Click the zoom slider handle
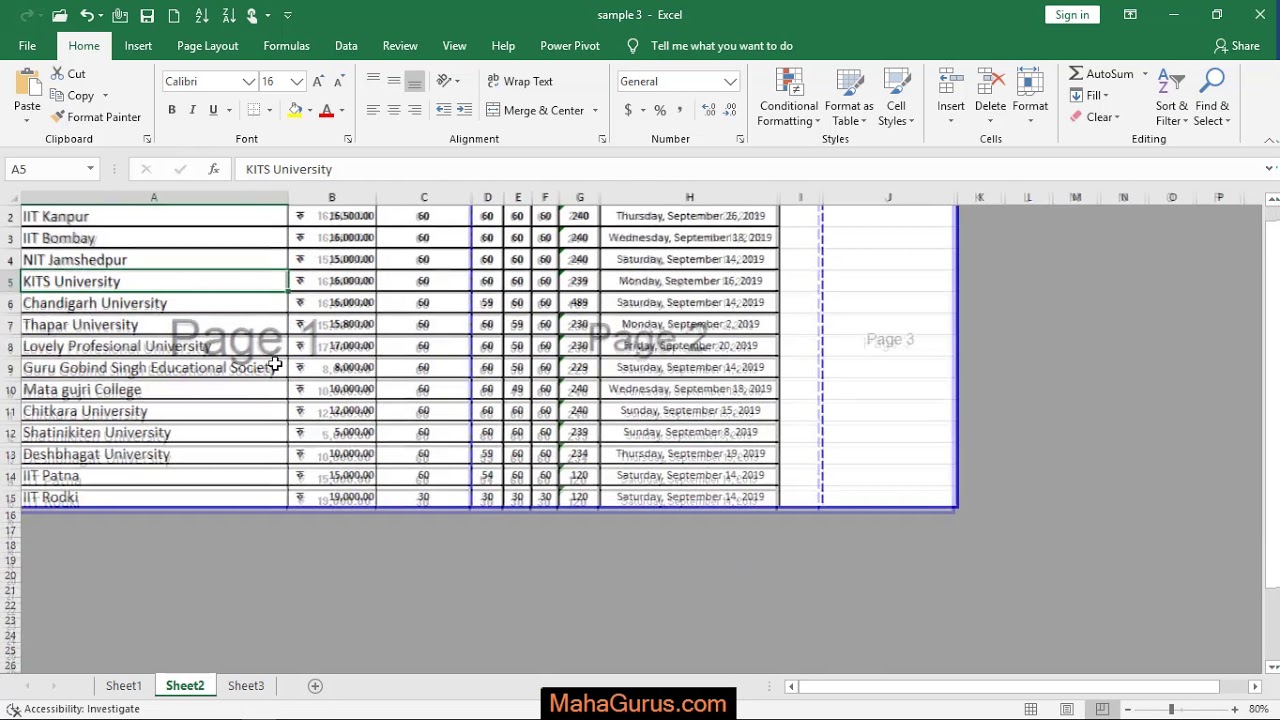The width and height of the screenshot is (1280, 720). pyautogui.click(x=1171, y=709)
